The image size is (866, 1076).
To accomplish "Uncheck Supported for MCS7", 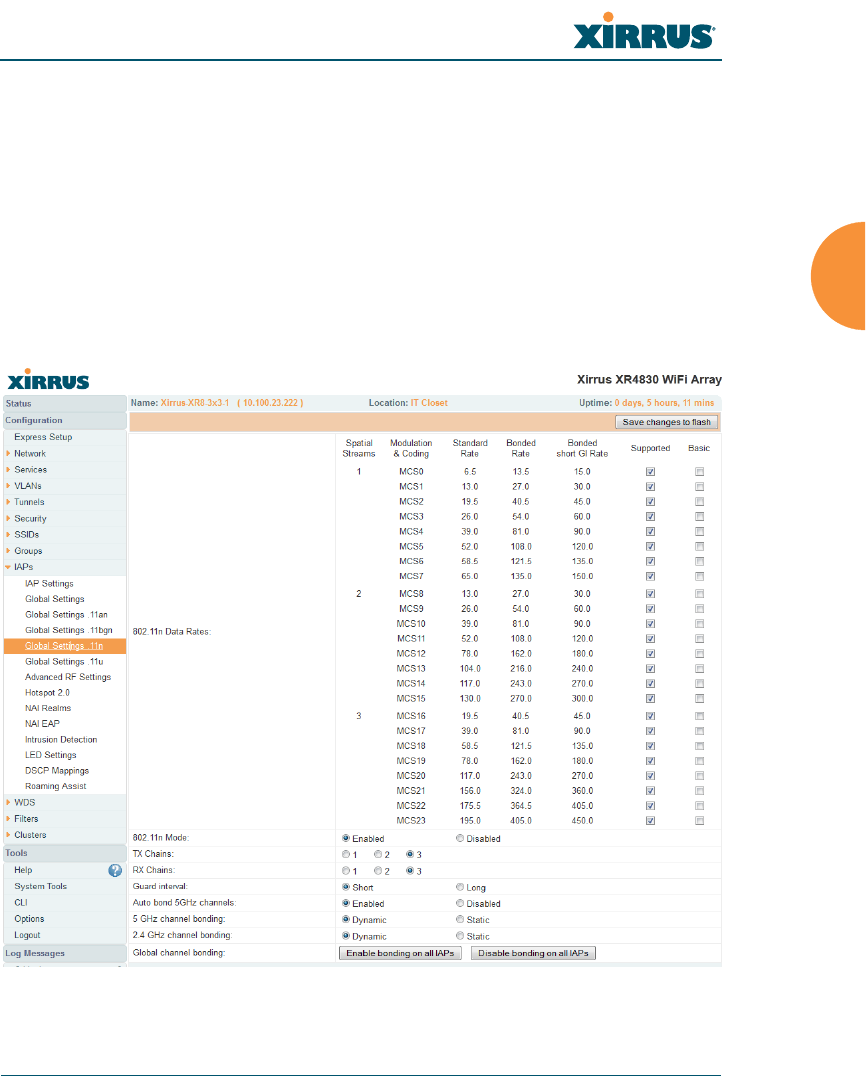I will [x=651, y=576].
